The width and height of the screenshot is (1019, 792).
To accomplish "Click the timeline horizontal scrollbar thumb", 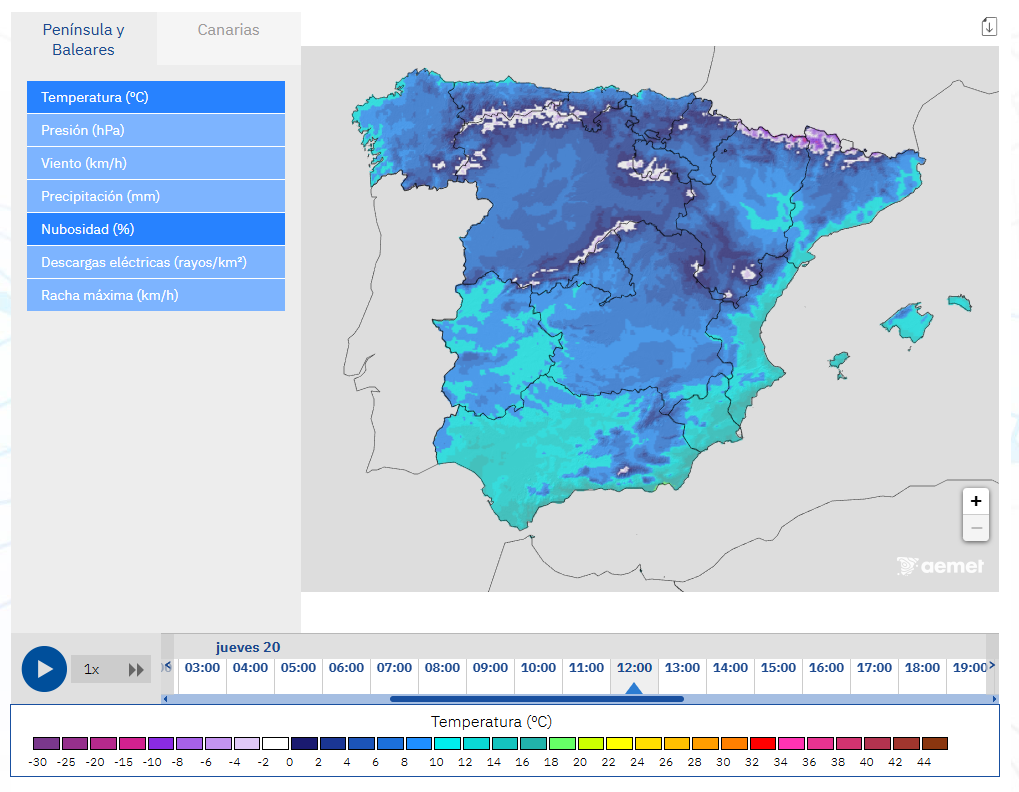I will point(537,699).
